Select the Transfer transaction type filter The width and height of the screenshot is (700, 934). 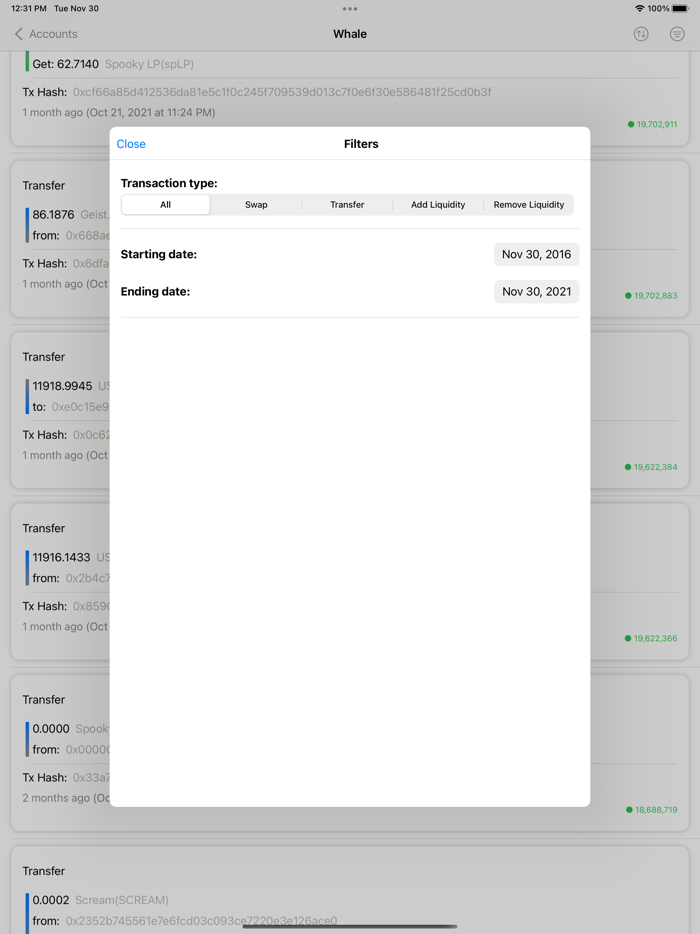347,205
